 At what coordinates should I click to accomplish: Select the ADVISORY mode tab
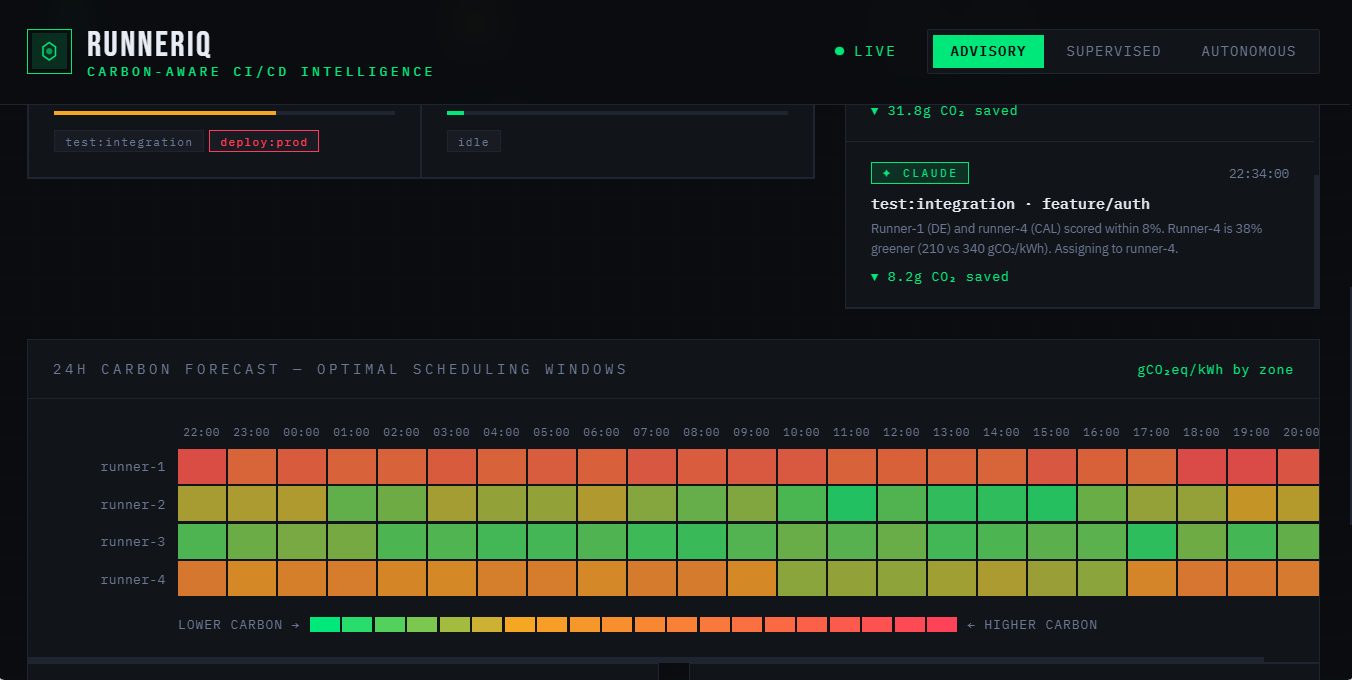988,52
